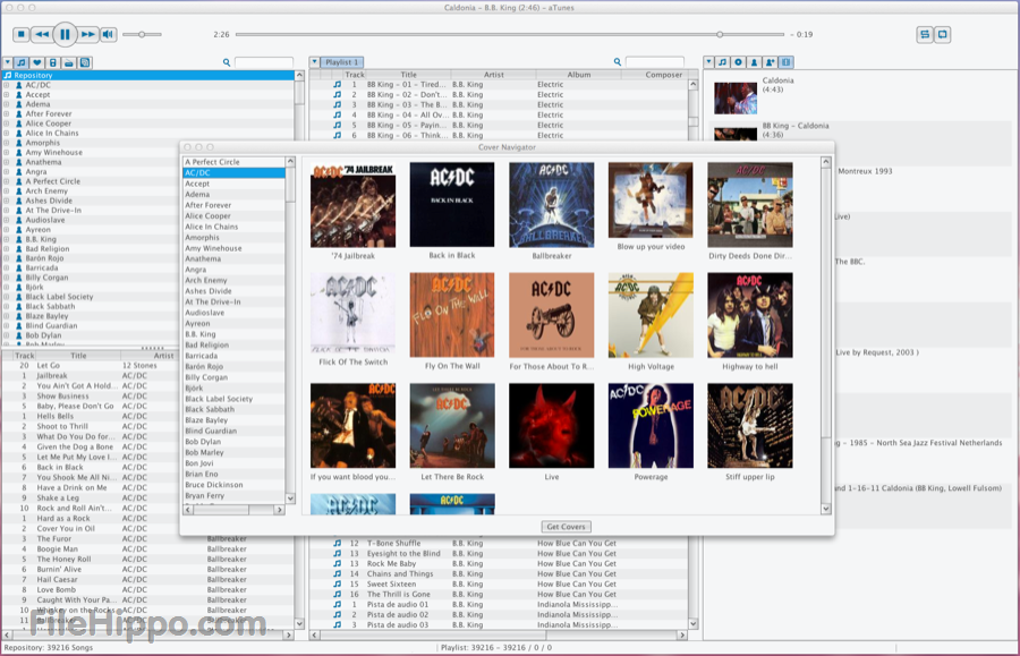Focus the navigator search field
Viewport: 1020px width, 656px height.
[264, 62]
